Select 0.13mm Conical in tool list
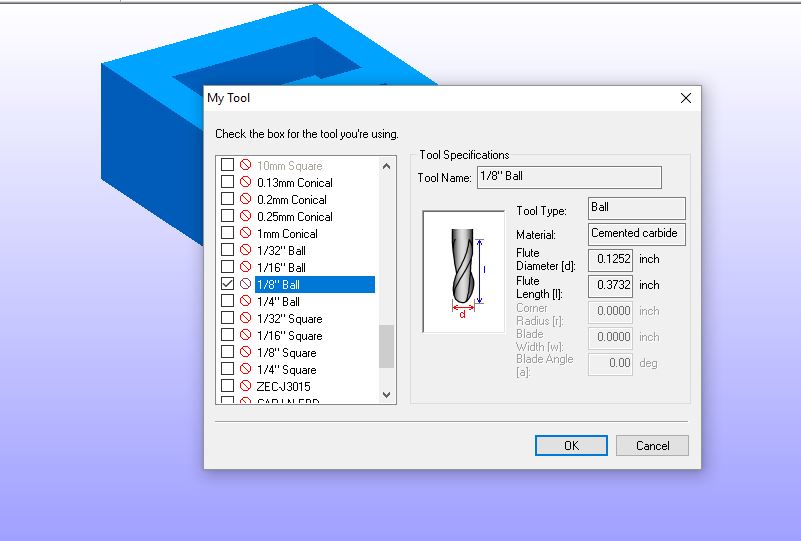 (295, 182)
